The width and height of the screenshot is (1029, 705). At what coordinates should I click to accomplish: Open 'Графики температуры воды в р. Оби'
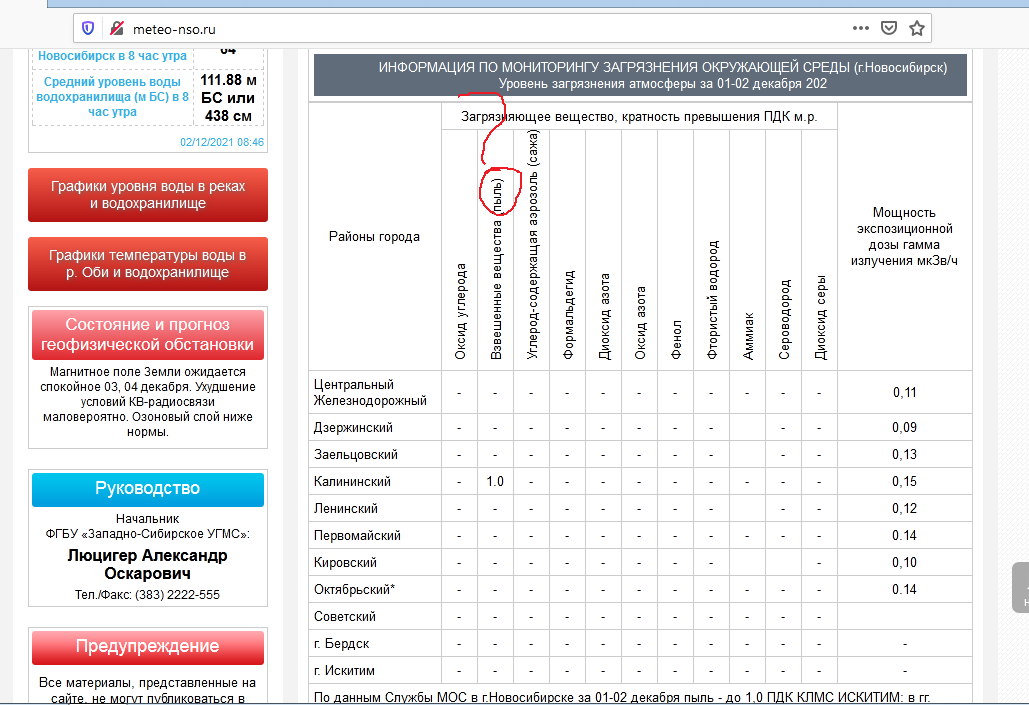147,263
